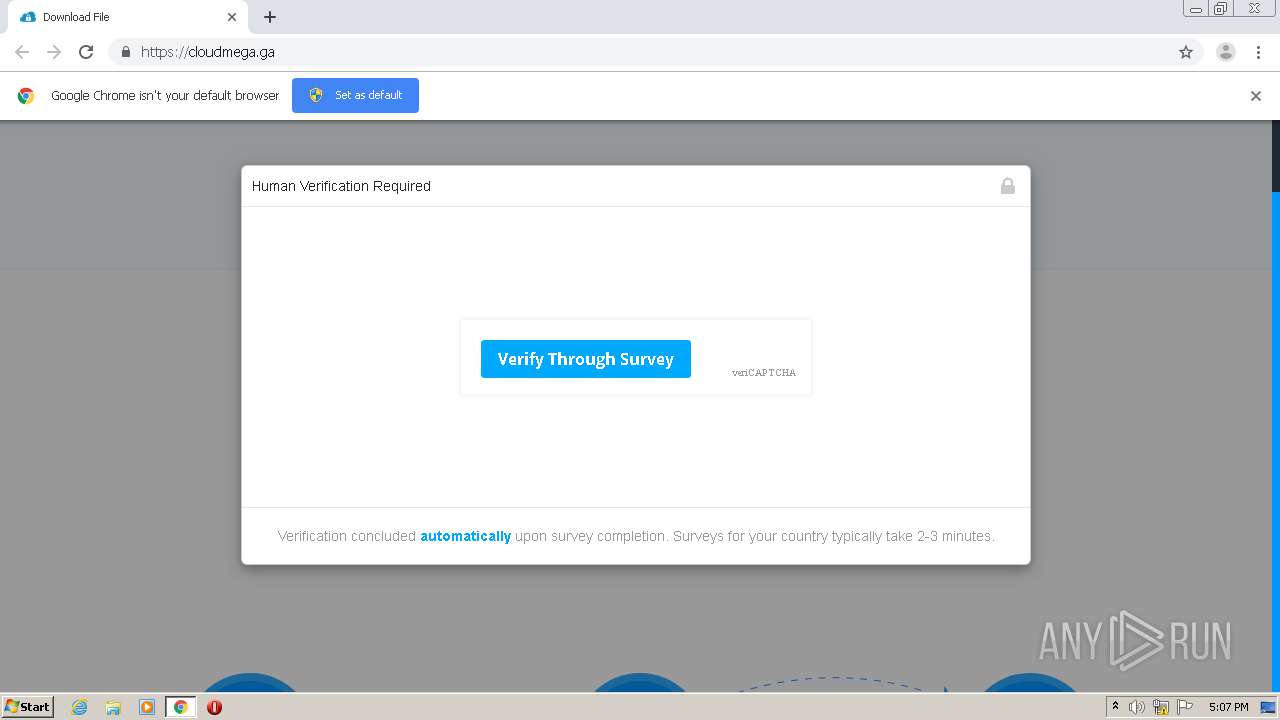This screenshot has width=1280, height=720.
Task: Launch Internet Explorer from taskbar
Action: pos(79,707)
